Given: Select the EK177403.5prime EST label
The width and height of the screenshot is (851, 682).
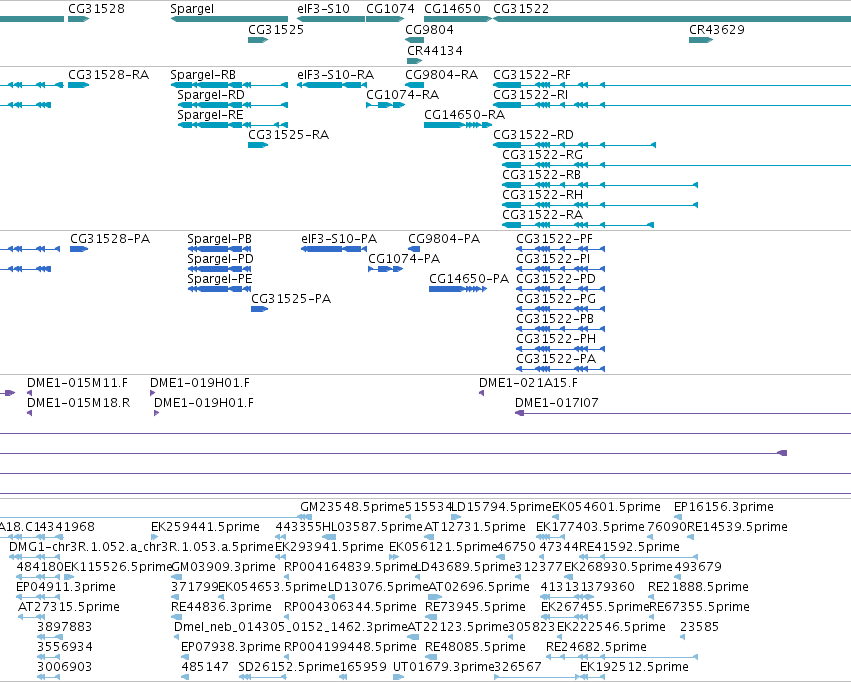Looking at the screenshot, I should [590, 527].
